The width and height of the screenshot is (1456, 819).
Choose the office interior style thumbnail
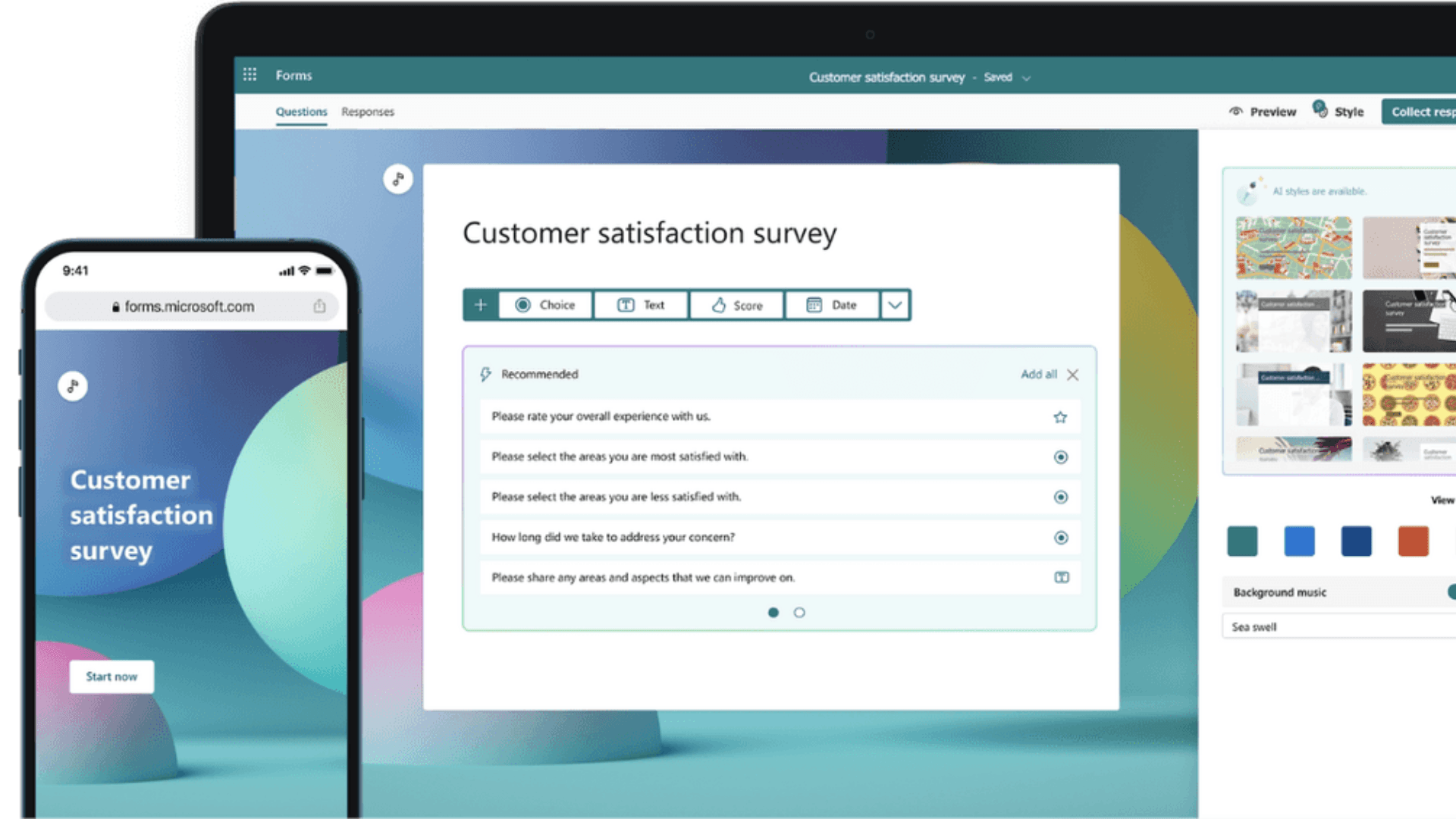point(1294,321)
